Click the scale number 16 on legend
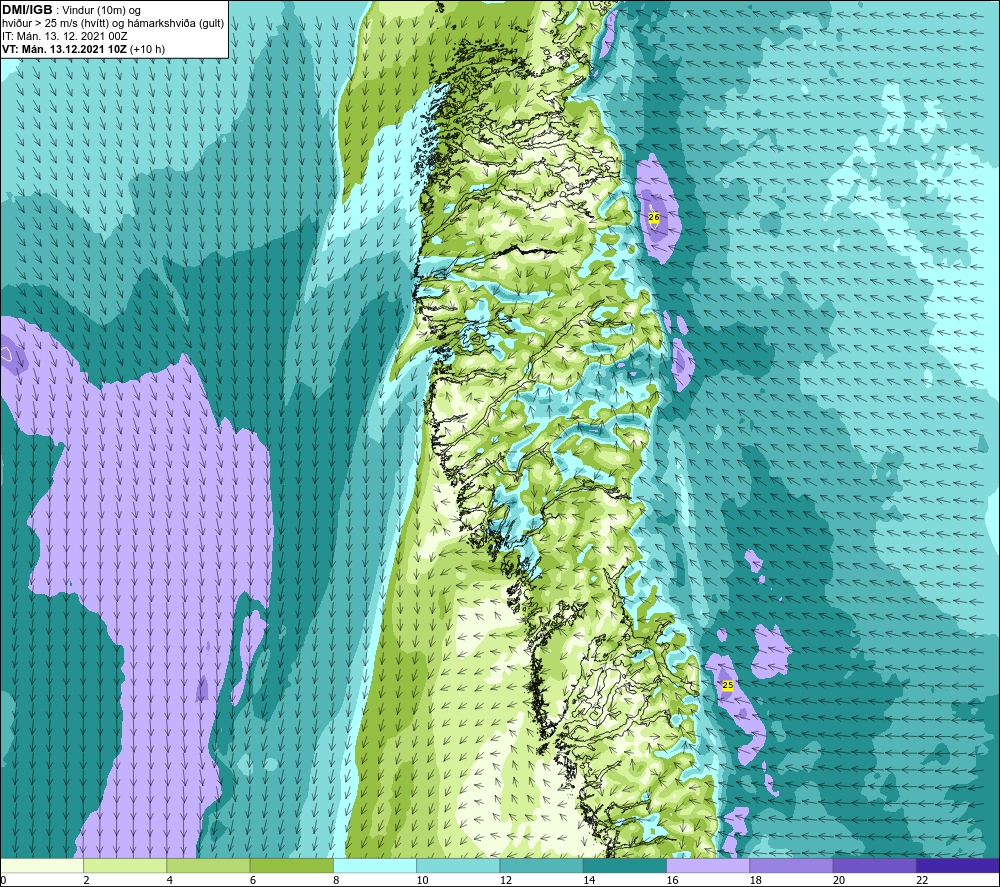 click(673, 880)
